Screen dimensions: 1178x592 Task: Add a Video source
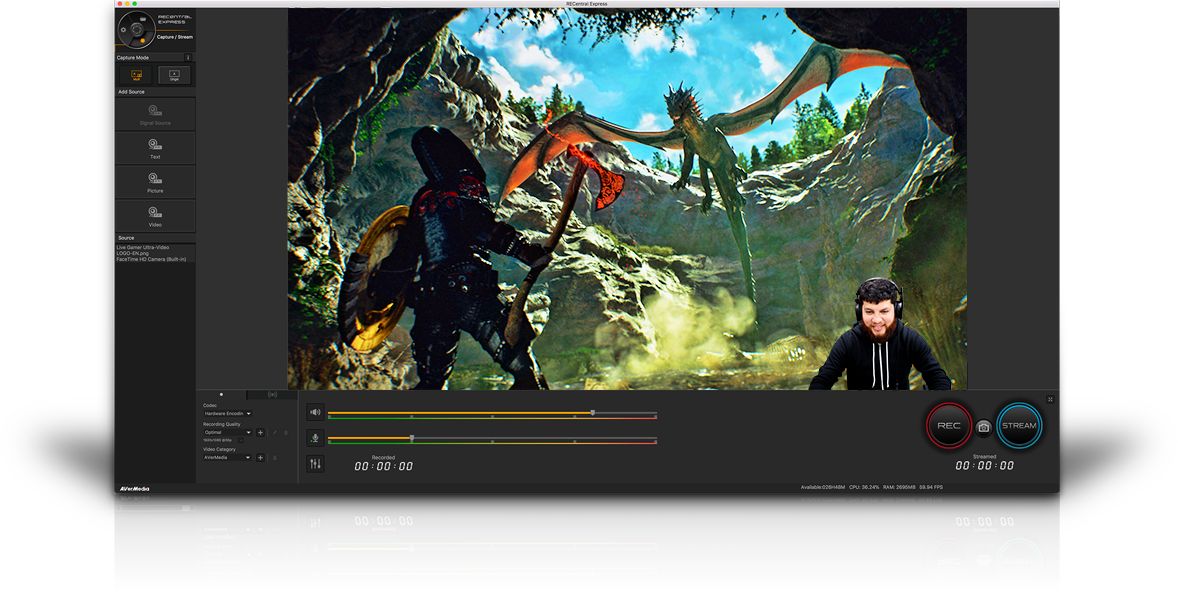tap(155, 216)
